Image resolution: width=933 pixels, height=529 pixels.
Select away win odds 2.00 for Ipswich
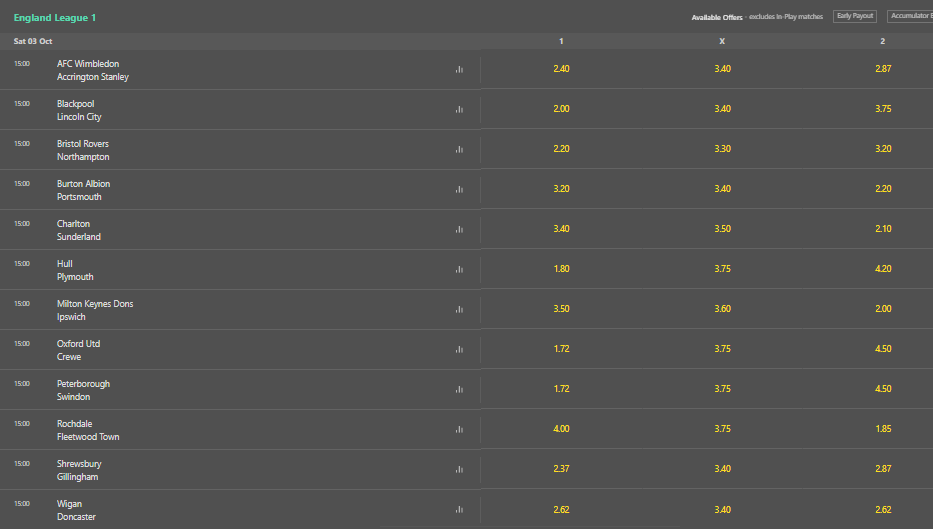click(x=883, y=309)
